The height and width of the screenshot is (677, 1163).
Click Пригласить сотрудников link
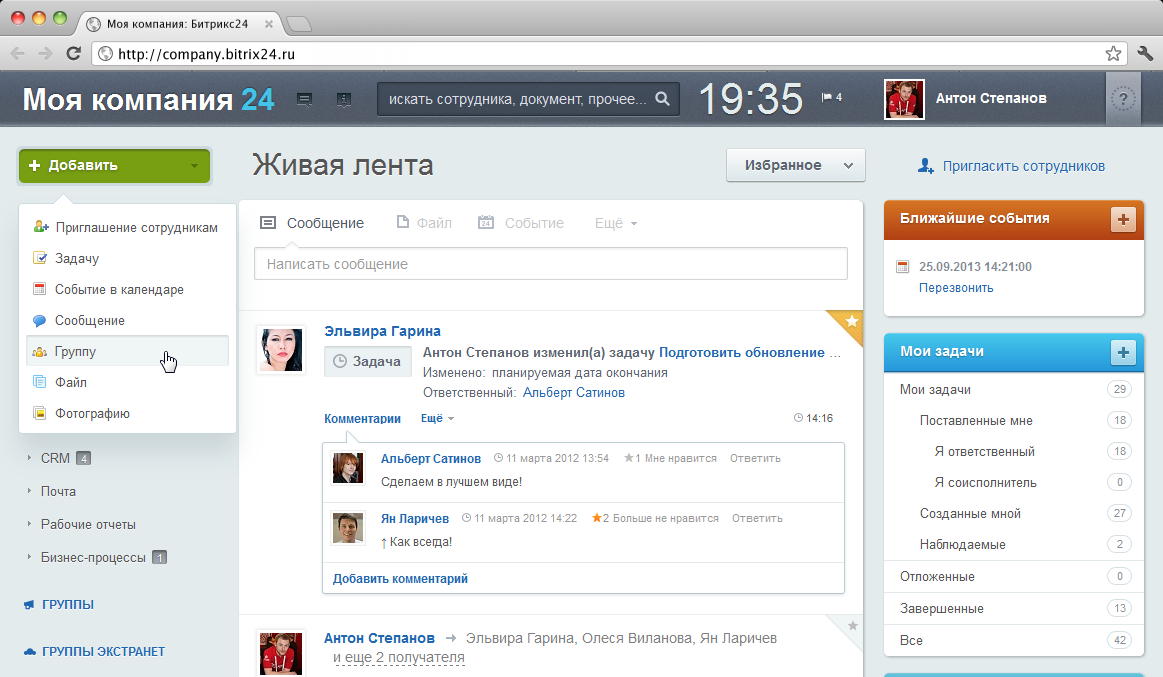pos(1011,166)
